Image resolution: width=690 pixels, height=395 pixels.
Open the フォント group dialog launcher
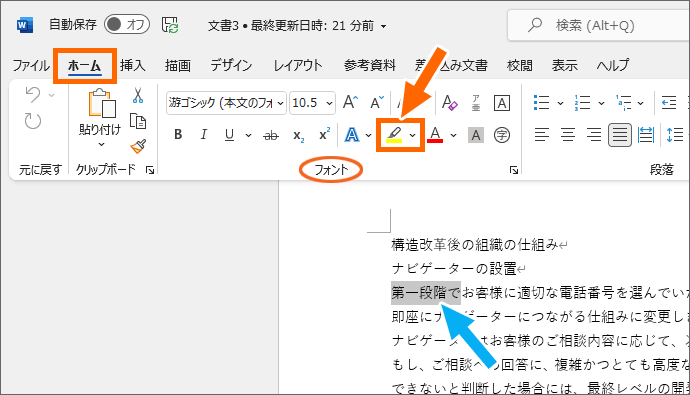tap(514, 170)
